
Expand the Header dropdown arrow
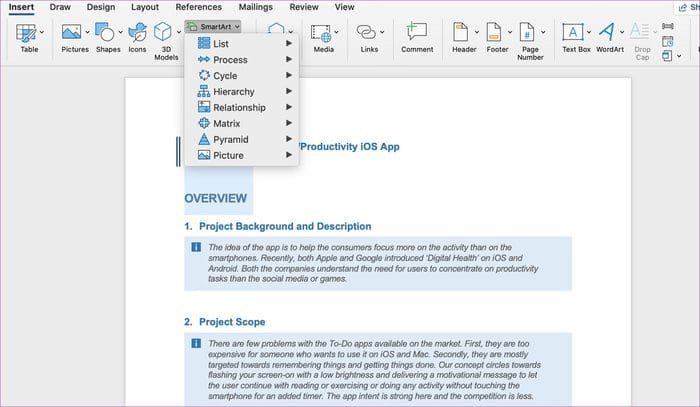click(476, 32)
